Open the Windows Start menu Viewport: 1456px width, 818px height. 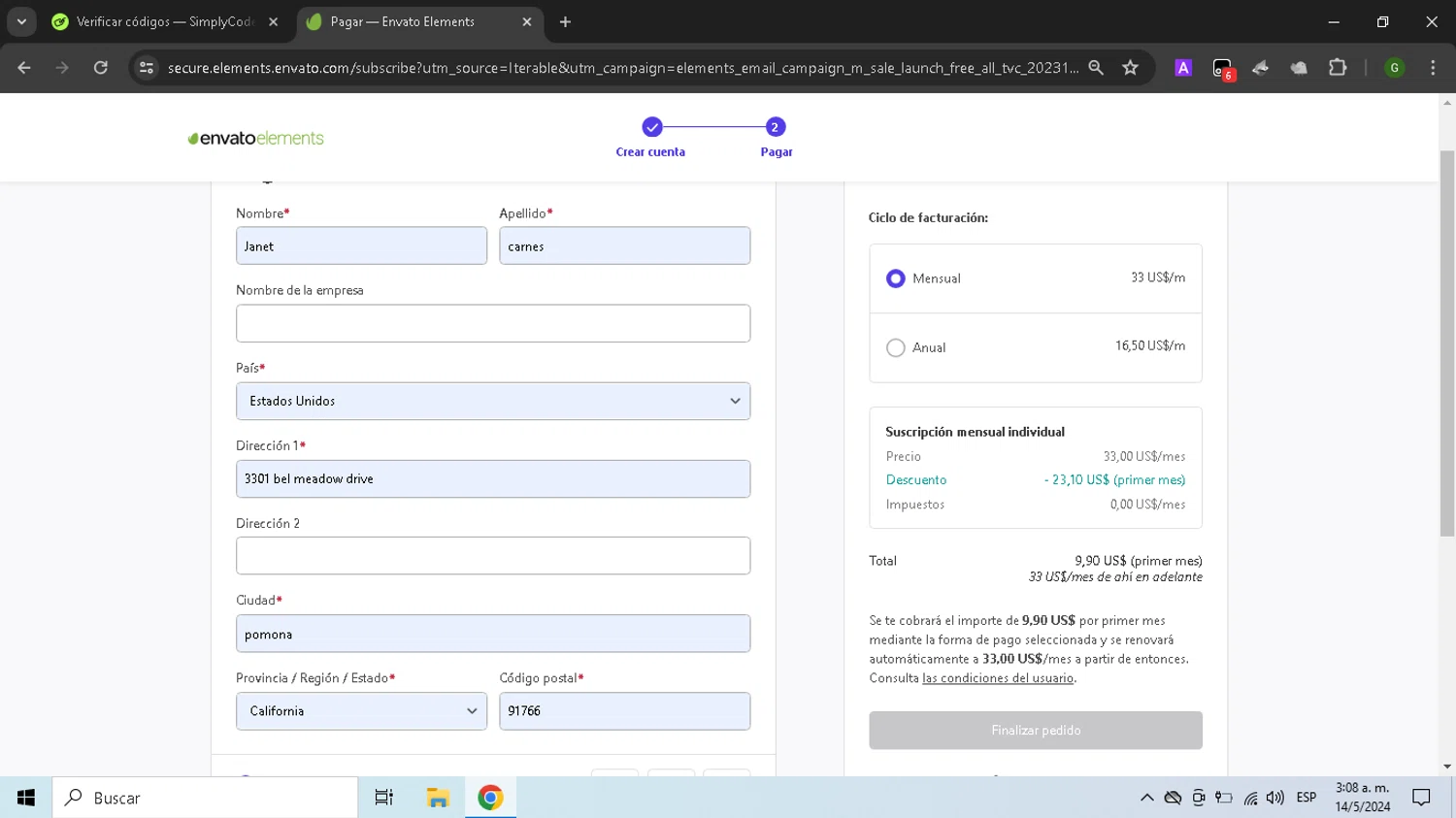click(26, 798)
